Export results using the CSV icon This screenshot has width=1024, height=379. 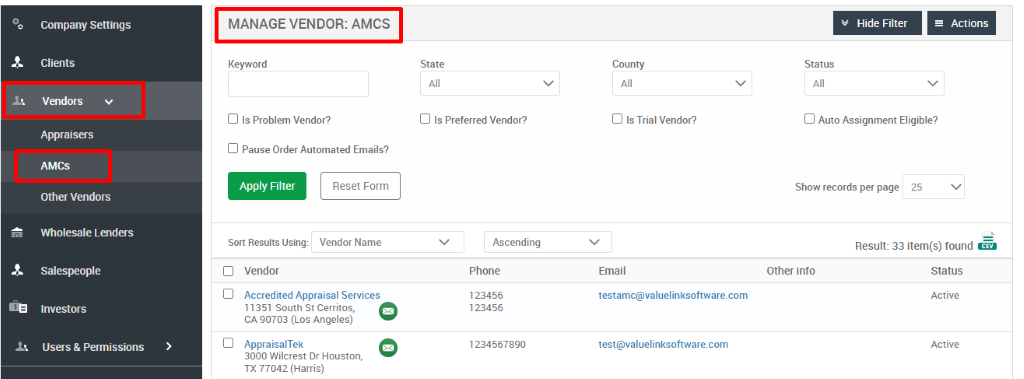[987, 242]
